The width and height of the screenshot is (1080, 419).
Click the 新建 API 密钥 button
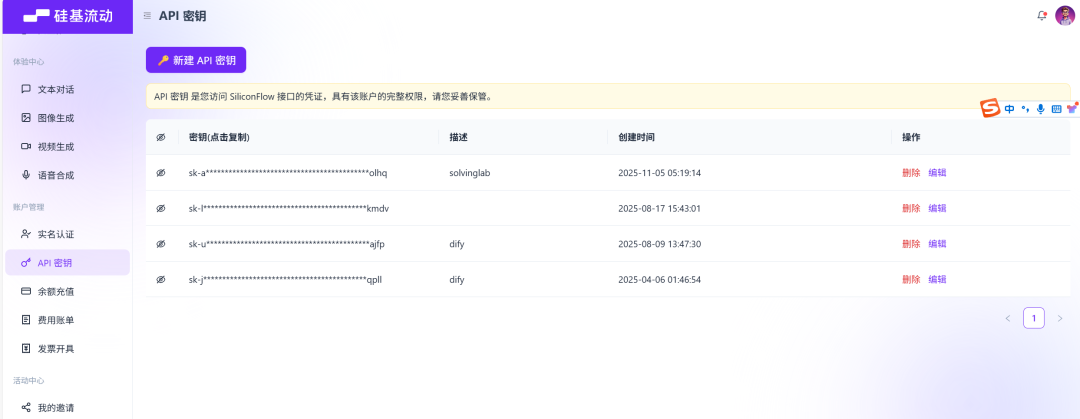196,60
